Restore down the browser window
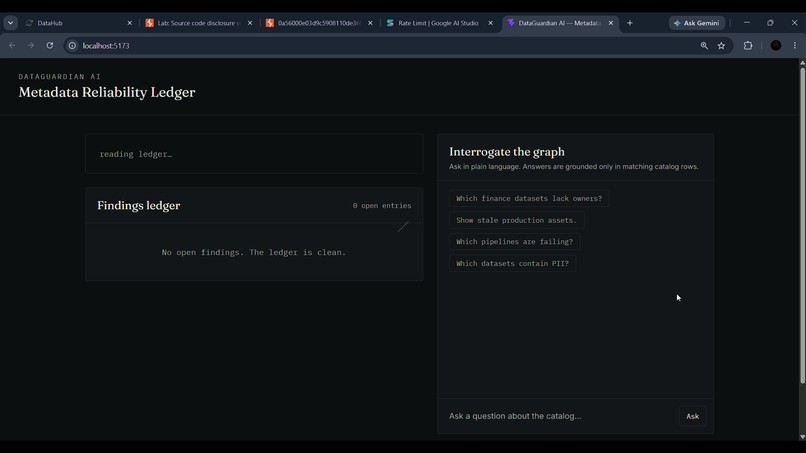 pyautogui.click(x=770, y=23)
